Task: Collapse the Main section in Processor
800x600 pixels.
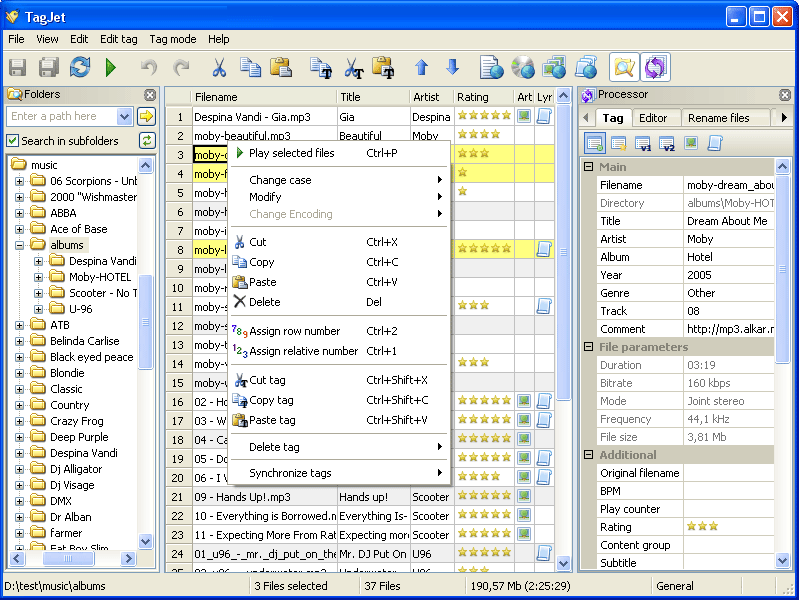Action: coord(589,167)
